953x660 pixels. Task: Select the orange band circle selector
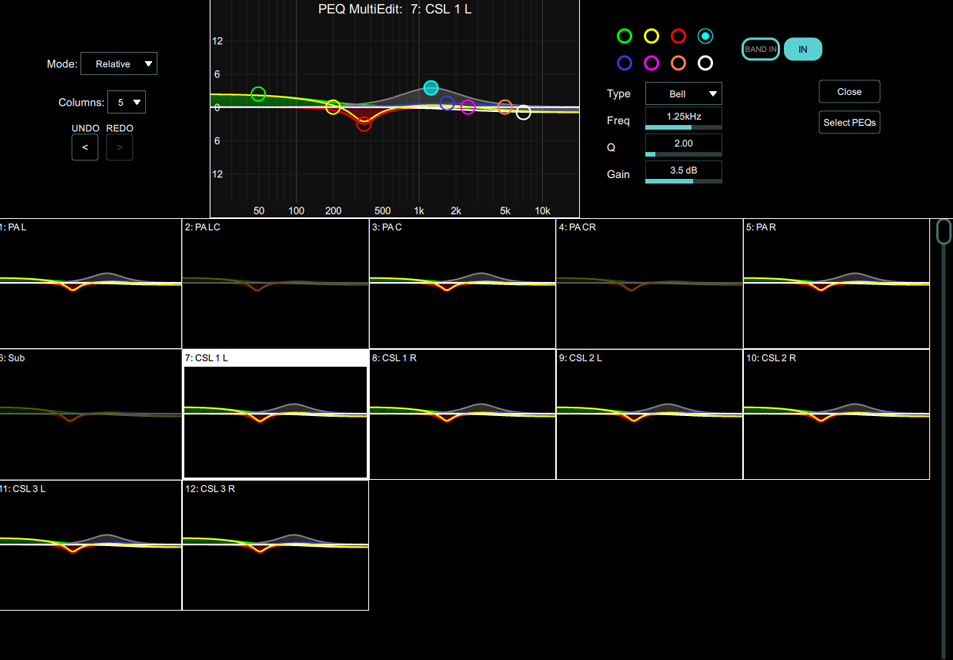(x=678, y=63)
